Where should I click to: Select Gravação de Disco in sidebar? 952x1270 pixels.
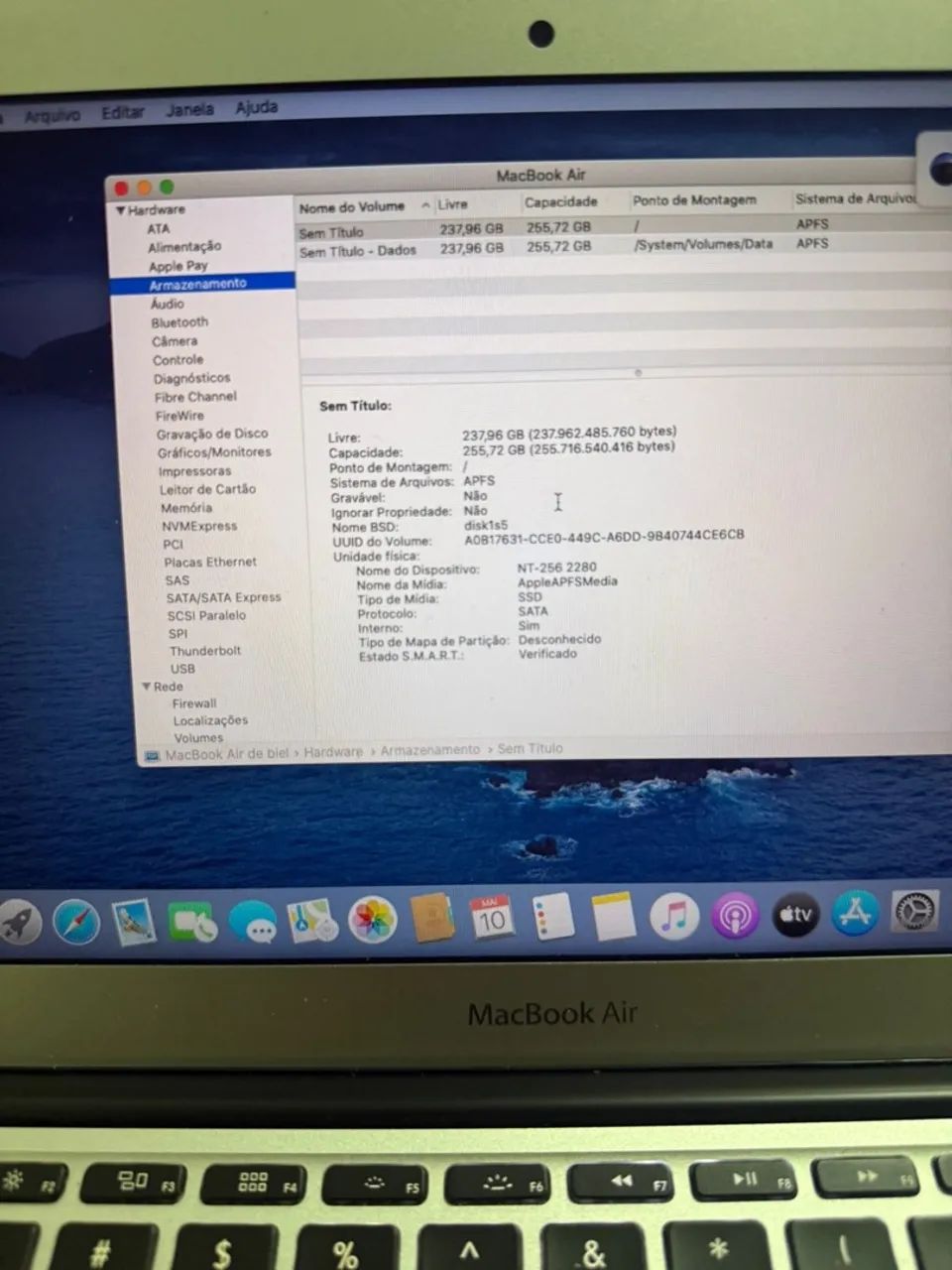[212, 434]
